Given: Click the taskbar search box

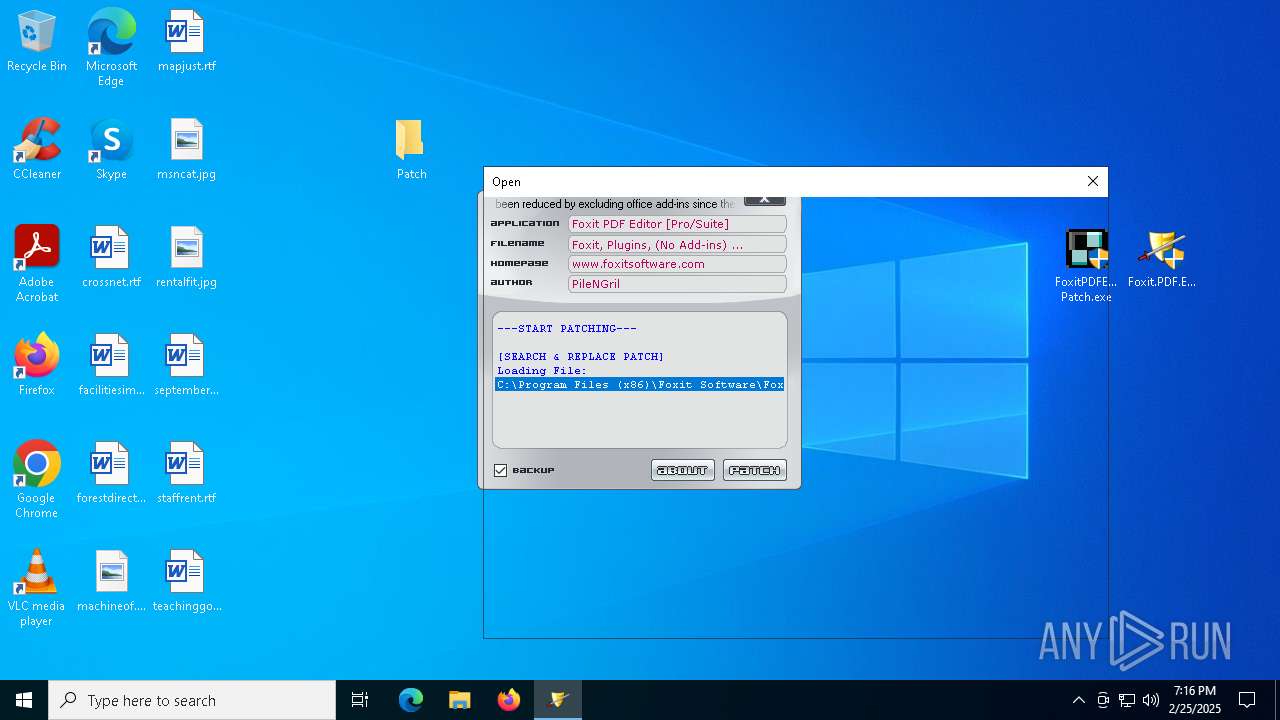Looking at the screenshot, I should 192,700.
